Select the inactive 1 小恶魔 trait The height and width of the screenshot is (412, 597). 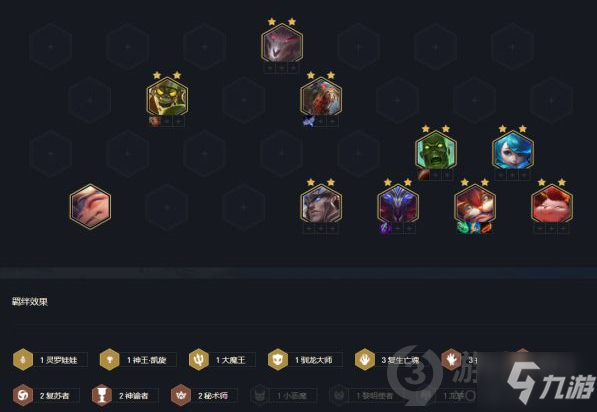284,395
